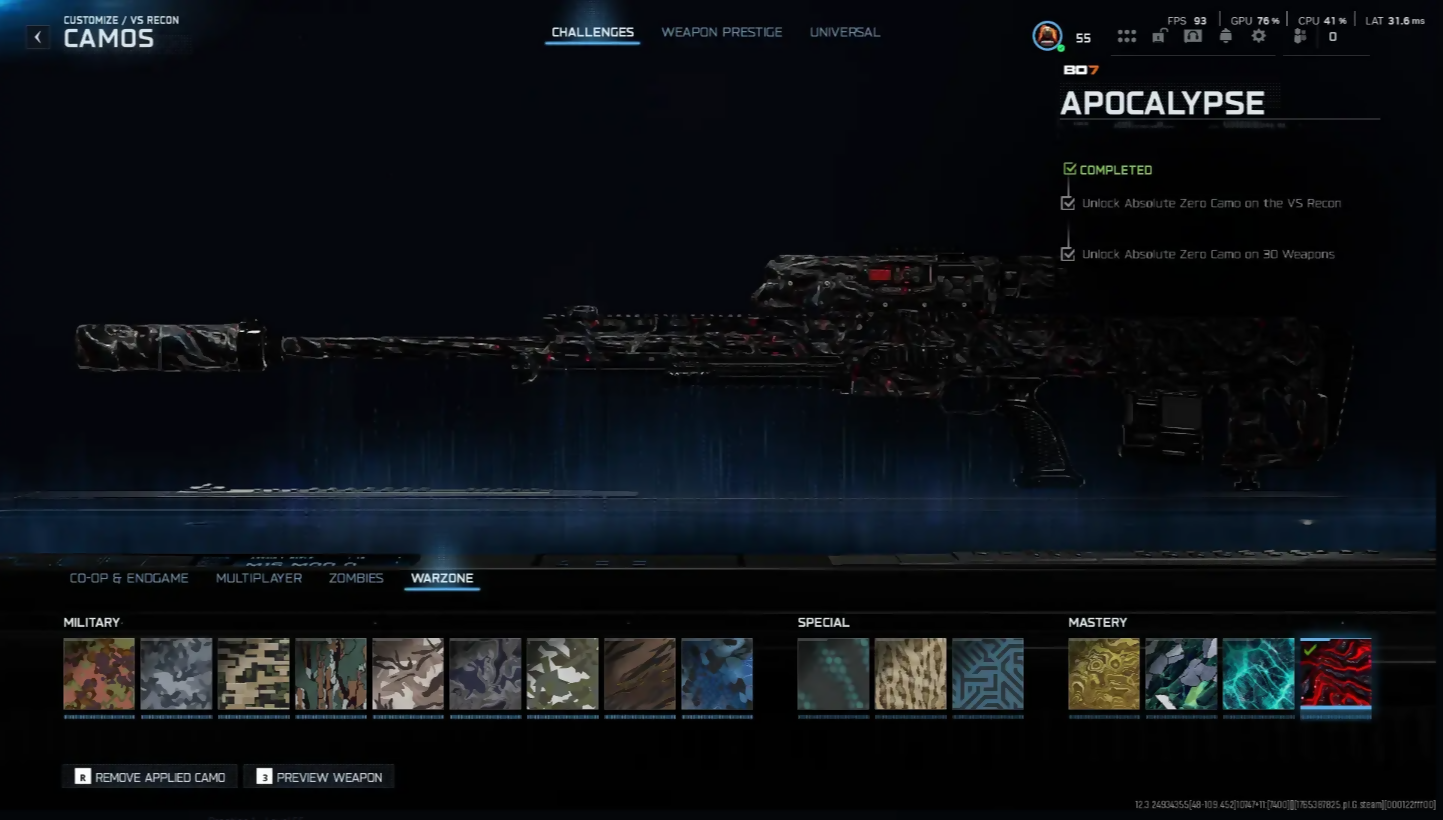The image size is (1443, 820).
Task: Open the settings gear icon
Action: [1258, 36]
